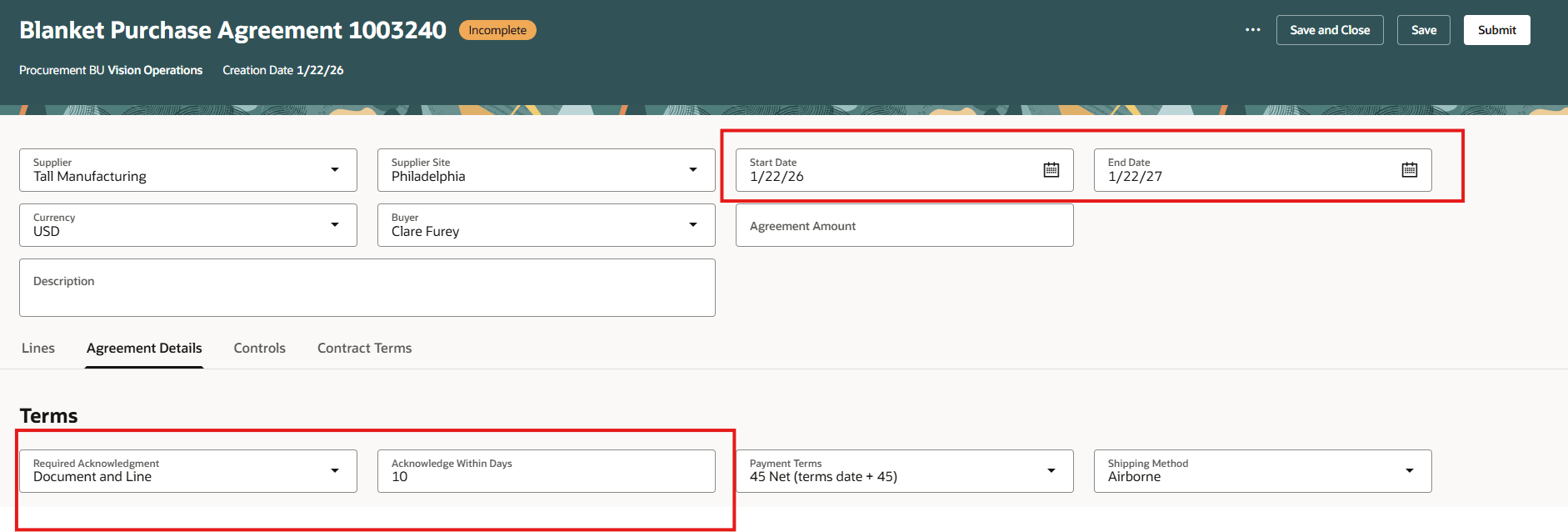Expand the Payment Terms dropdown arrow
The image size is (1568, 532).
1051,471
